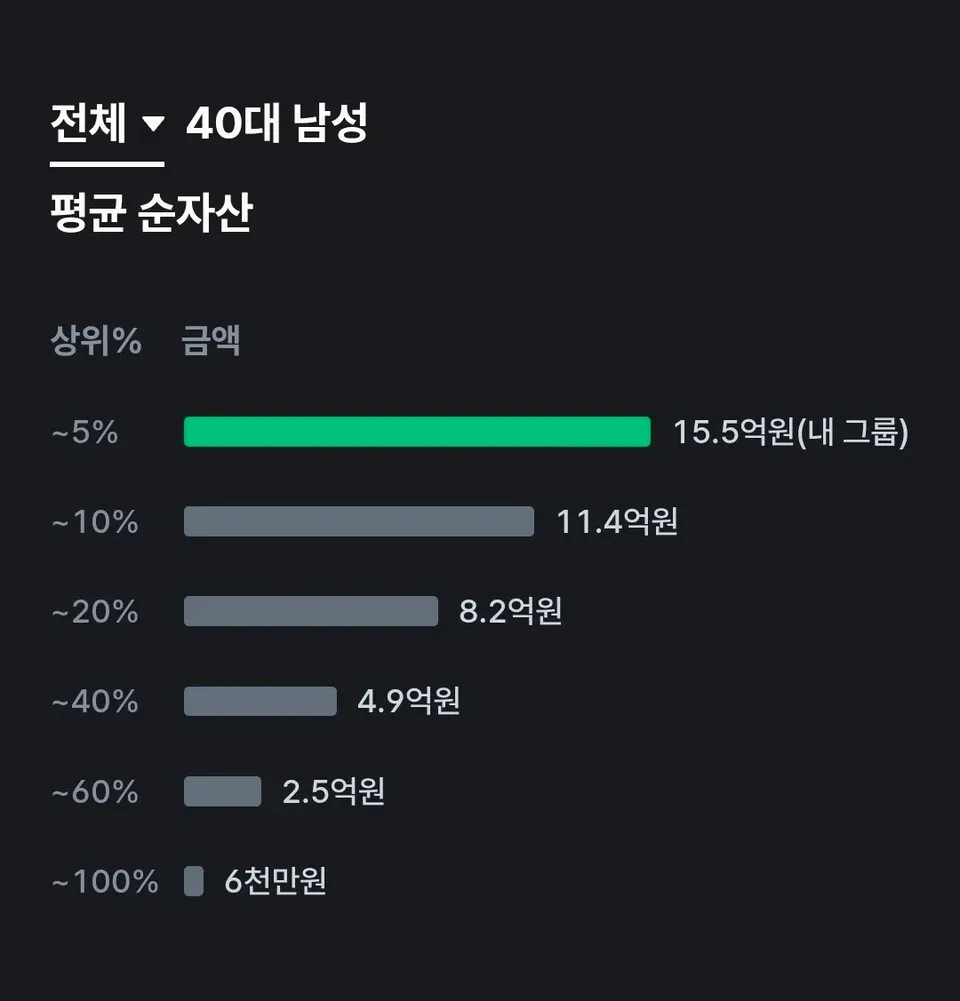This screenshot has width=960, height=1001.
Task: Click the 상위% column header
Action: tap(96, 340)
